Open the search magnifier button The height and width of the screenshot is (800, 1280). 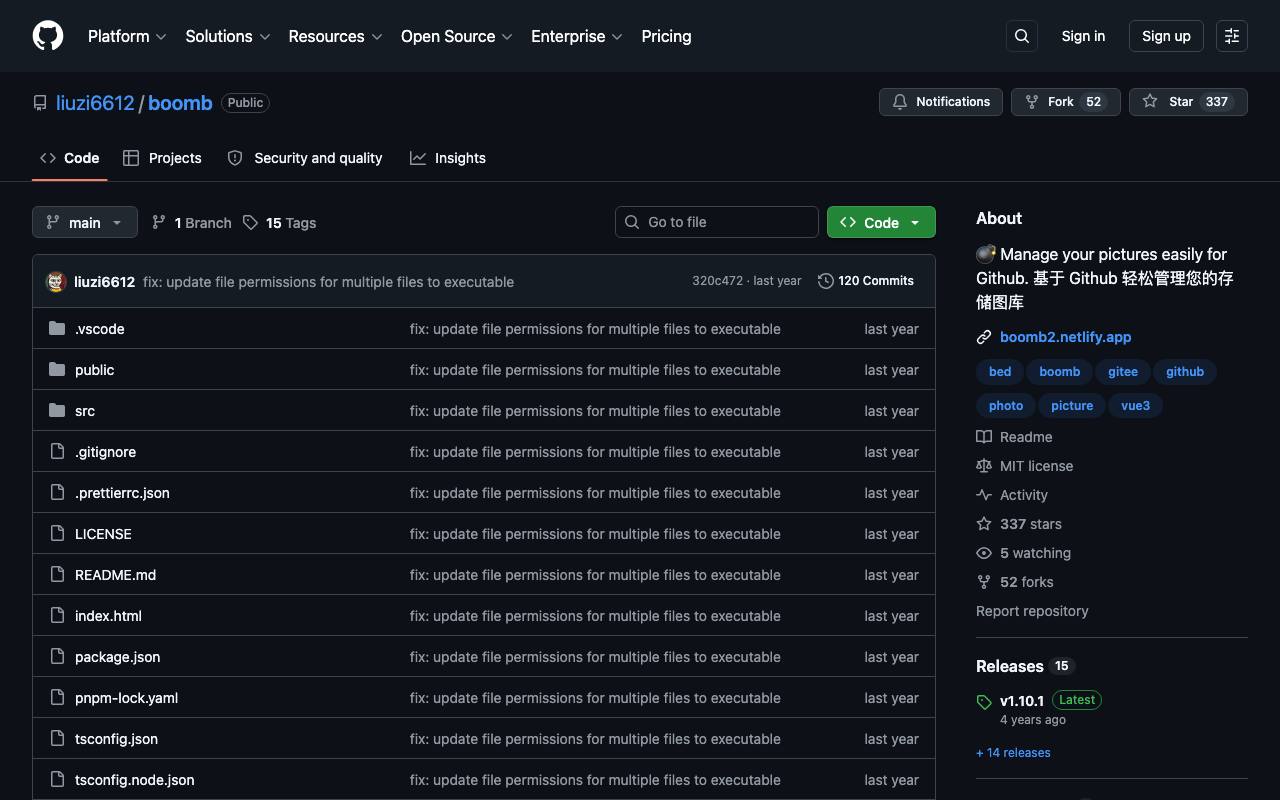point(1022,36)
